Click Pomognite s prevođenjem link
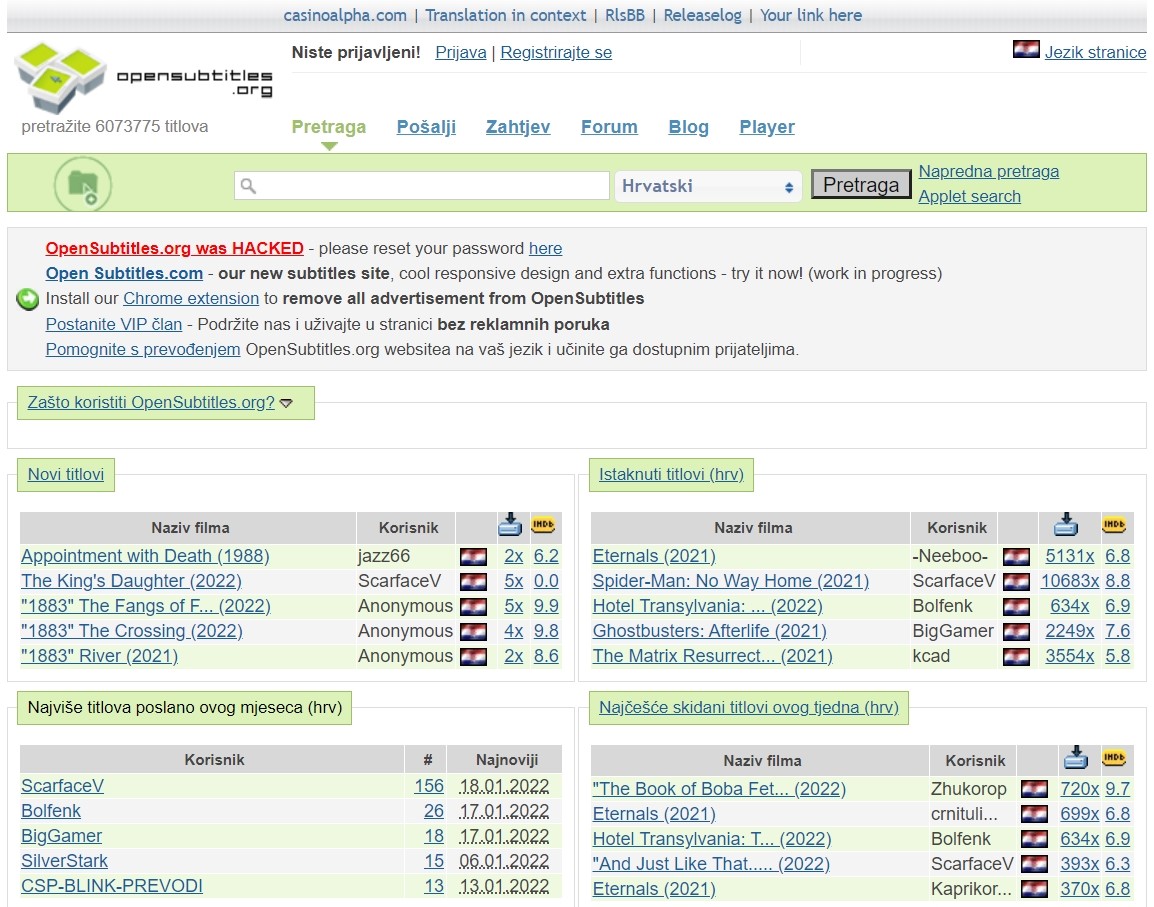Viewport: 1154px width, 907px height. (x=143, y=349)
